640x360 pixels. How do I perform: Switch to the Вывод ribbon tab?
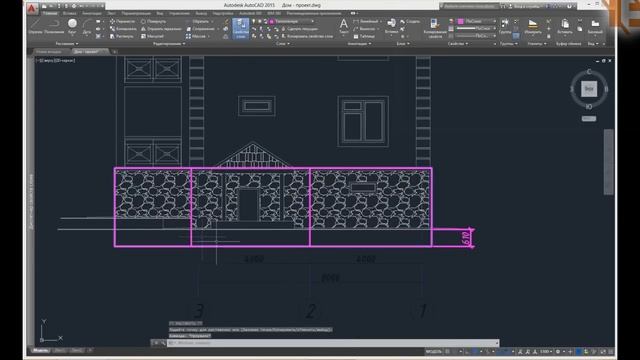tap(201, 13)
